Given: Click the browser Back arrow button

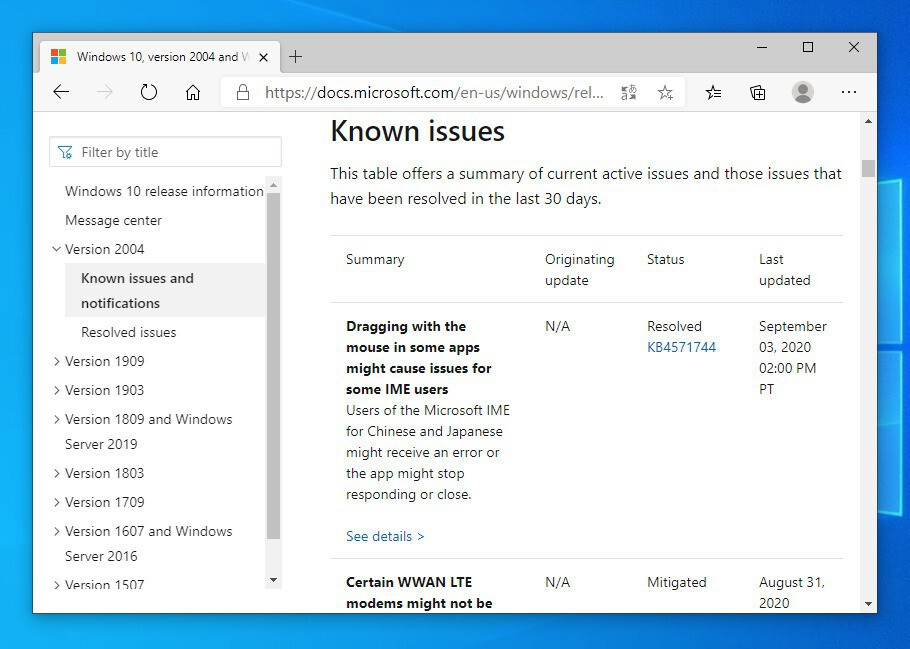Looking at the screenshot, I should (61, 93).
